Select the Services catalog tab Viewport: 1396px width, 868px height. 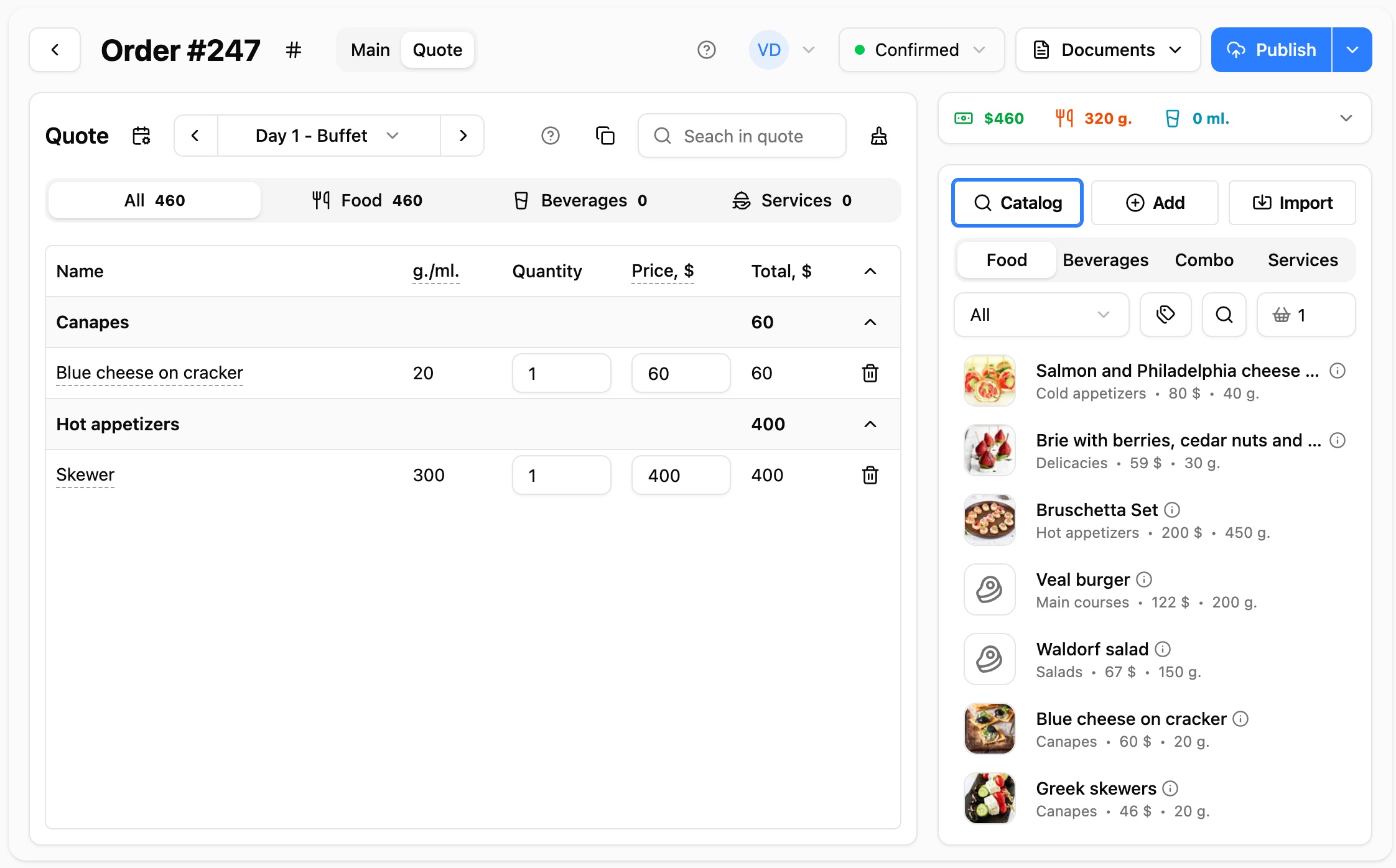point(1303,260)
